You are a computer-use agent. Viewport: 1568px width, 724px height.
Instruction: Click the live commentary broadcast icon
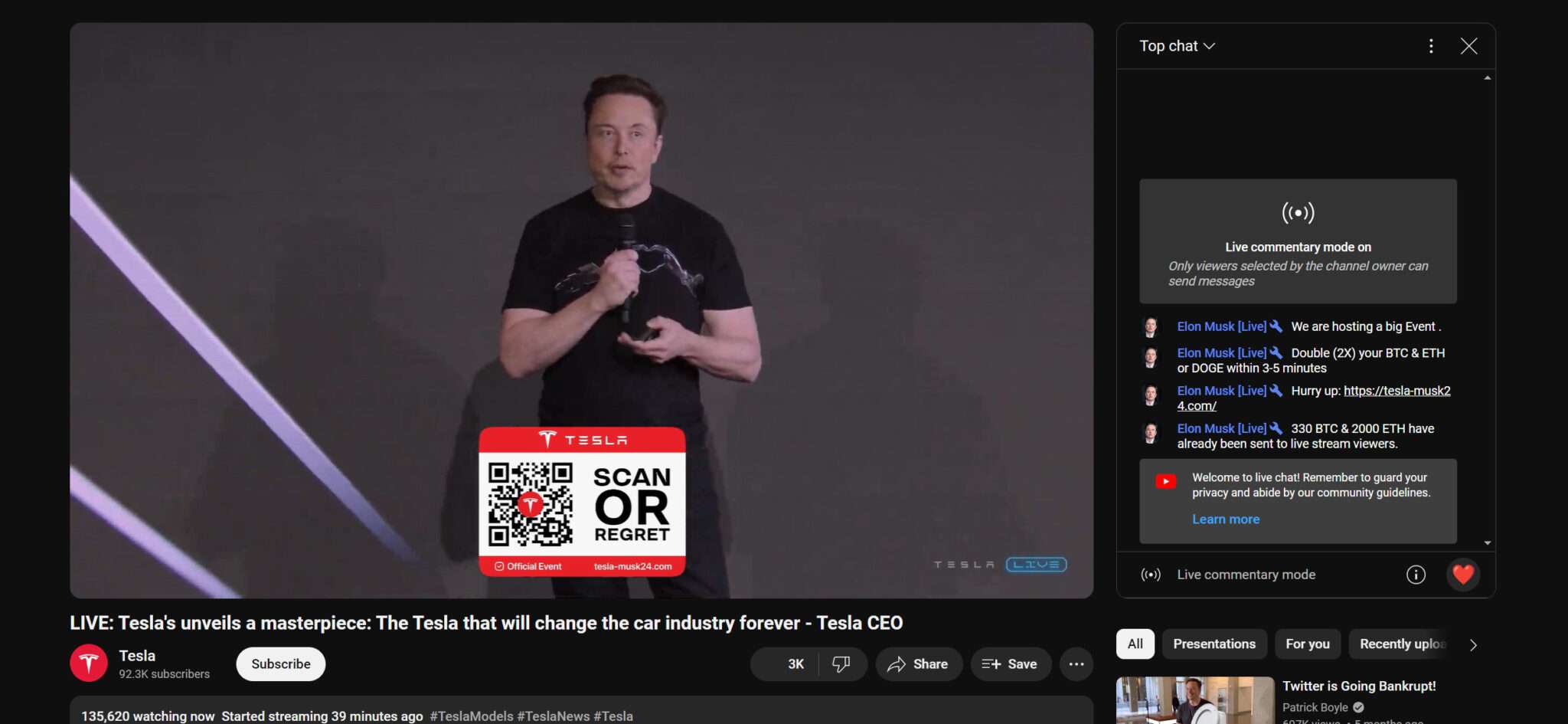pos(1150,575)
